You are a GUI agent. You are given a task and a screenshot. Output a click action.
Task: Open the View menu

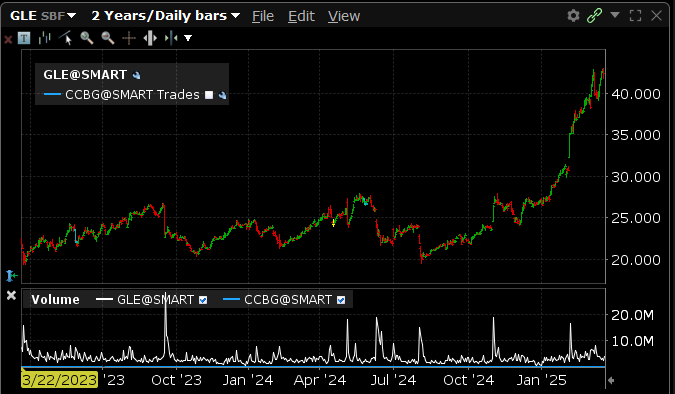[344, 16]
